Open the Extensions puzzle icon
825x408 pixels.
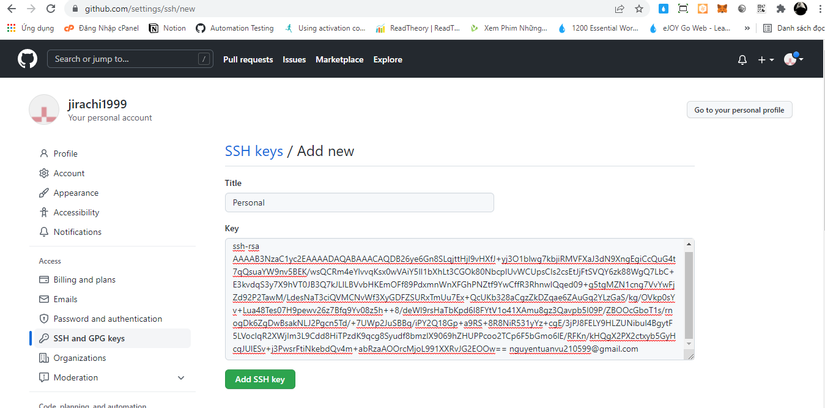[x=781, y=8]
